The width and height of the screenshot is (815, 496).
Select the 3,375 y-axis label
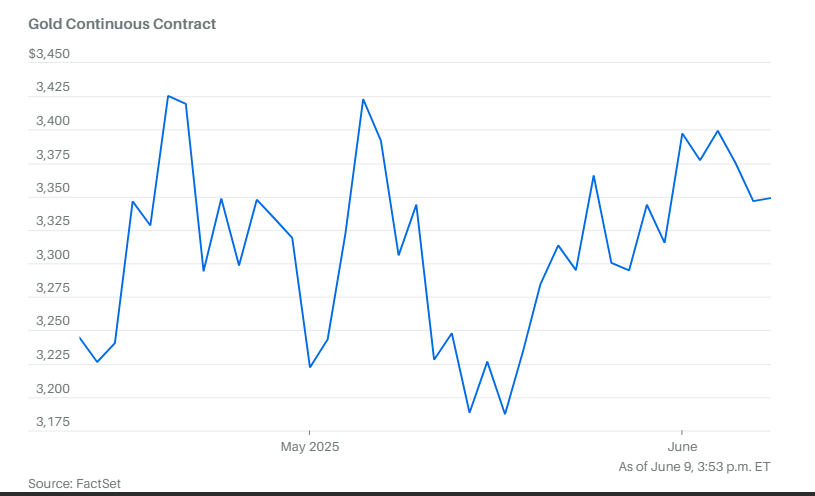[52, 154]
